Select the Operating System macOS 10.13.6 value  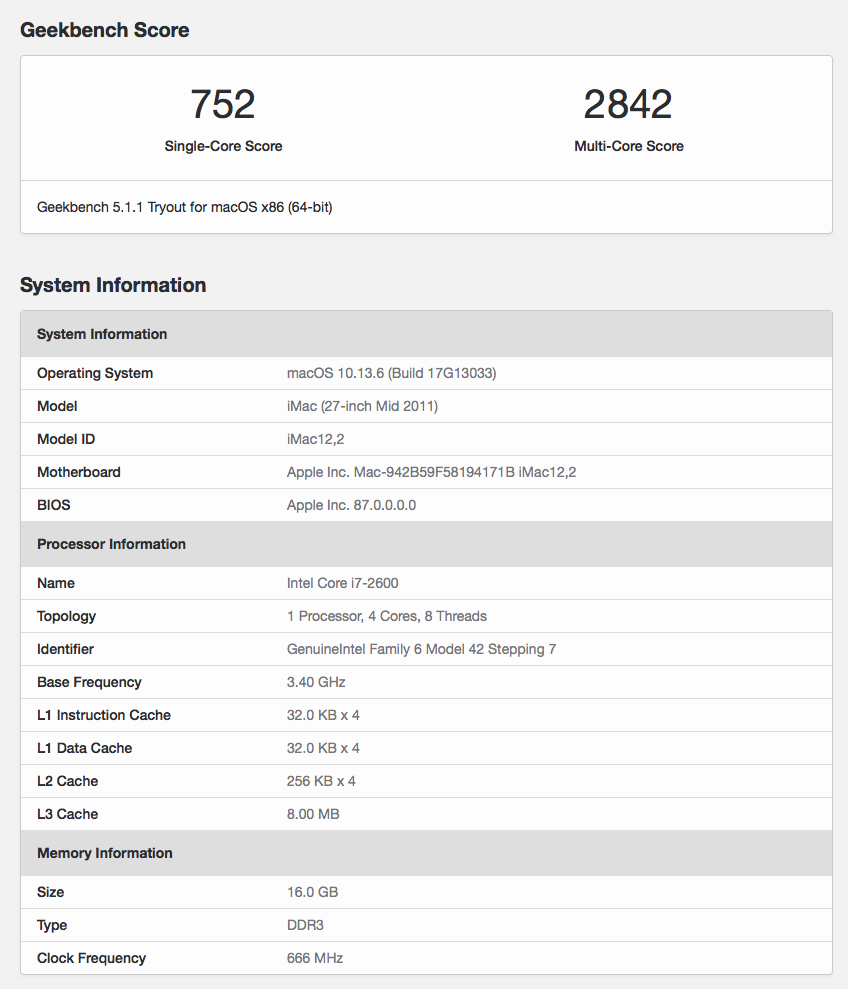click(391, 373)
